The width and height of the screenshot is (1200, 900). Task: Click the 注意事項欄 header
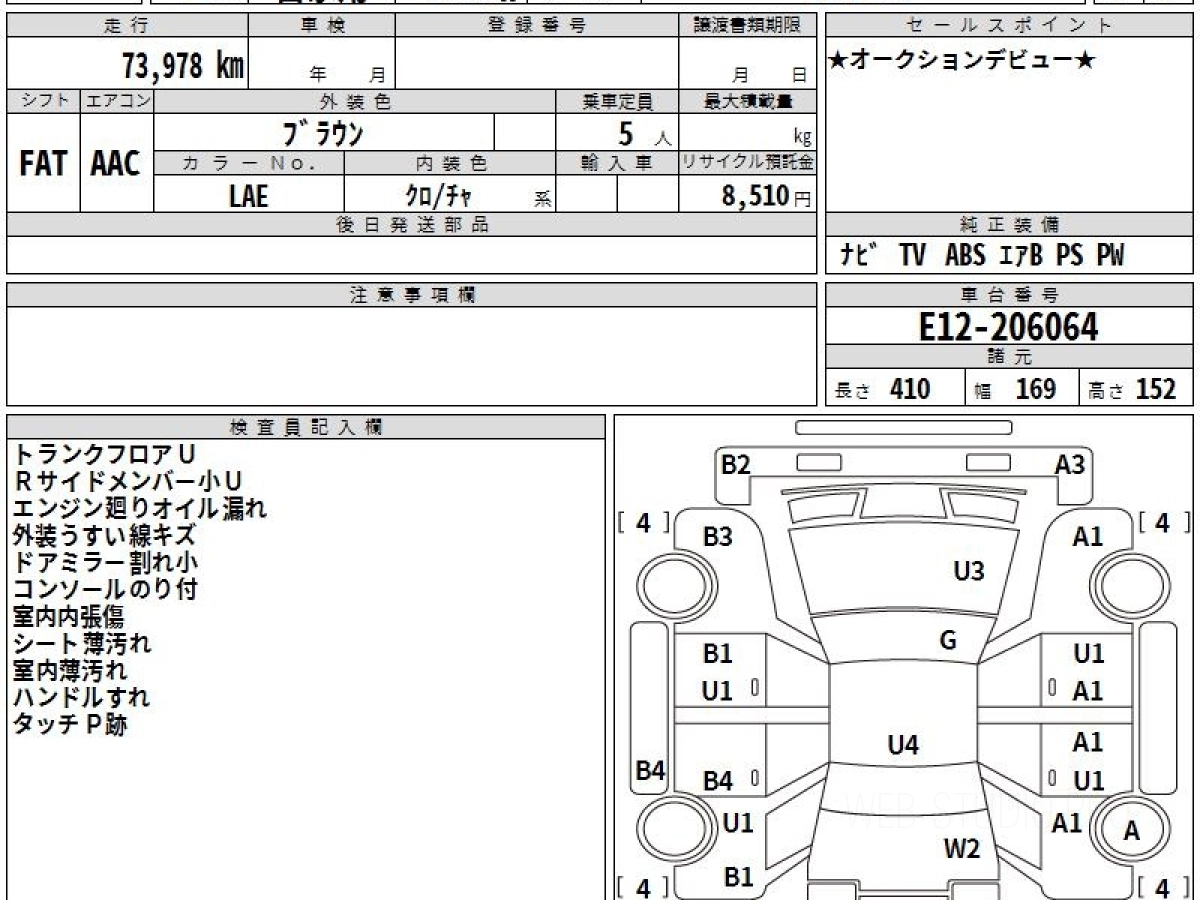412,295
